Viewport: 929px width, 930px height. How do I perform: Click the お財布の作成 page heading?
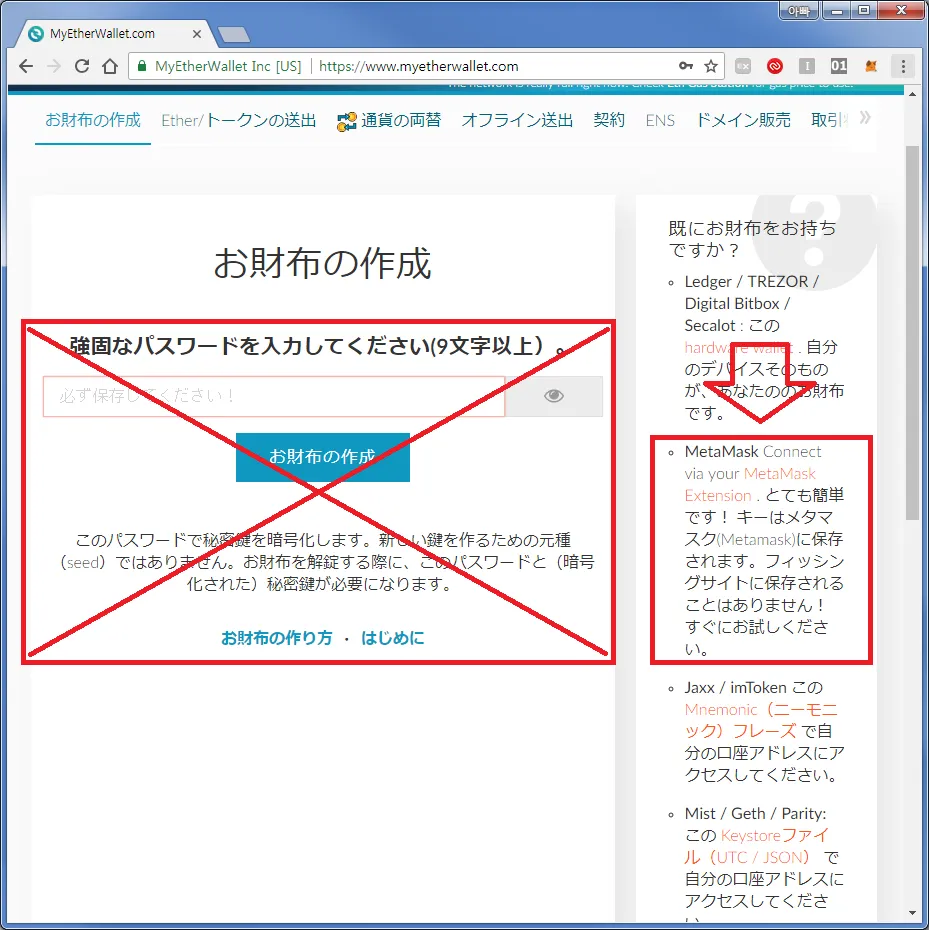click(x=322, y=263)
